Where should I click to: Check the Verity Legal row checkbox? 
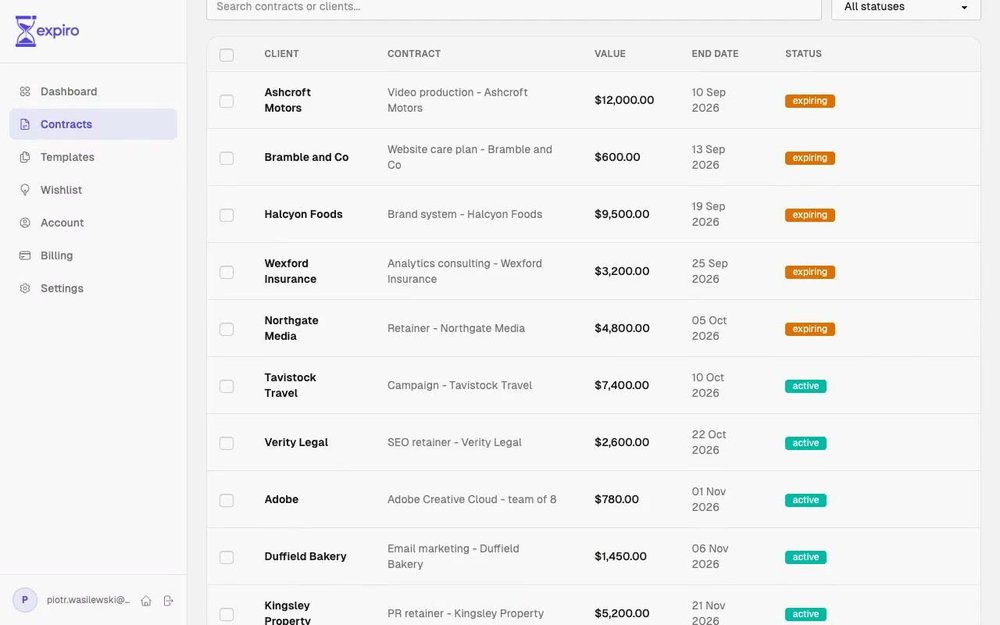pos(226,443)
